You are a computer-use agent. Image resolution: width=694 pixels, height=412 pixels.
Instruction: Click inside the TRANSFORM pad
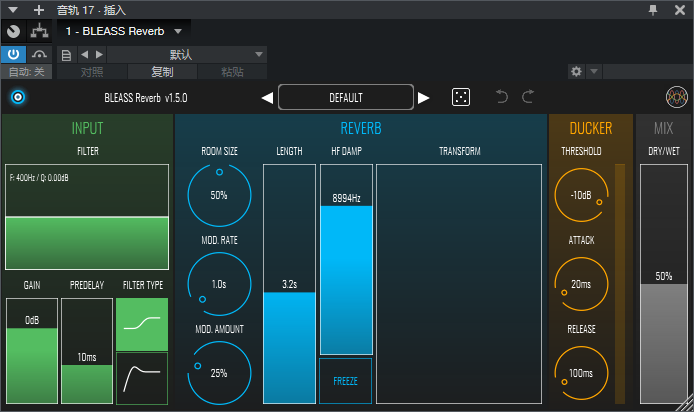pyautogui.click(x=459, y=284)
